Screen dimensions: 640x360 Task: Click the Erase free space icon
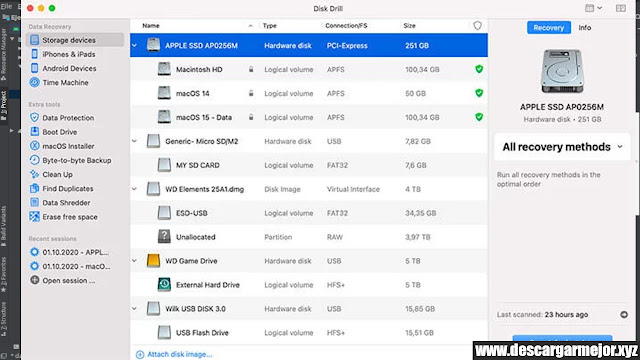coord(35,217)
